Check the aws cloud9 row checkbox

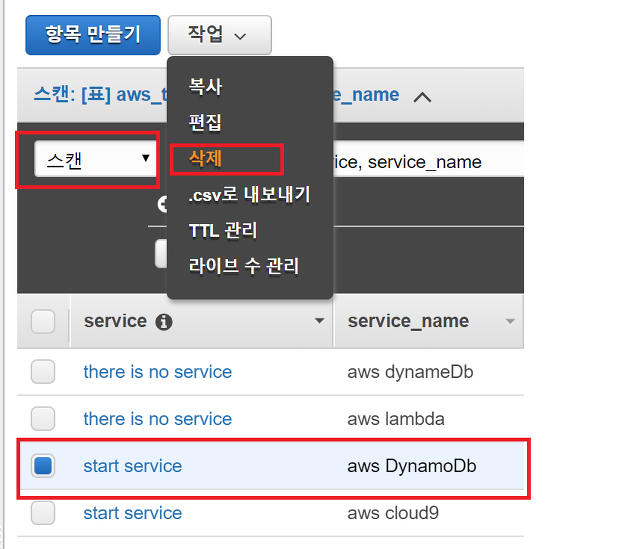coord(43,513)
